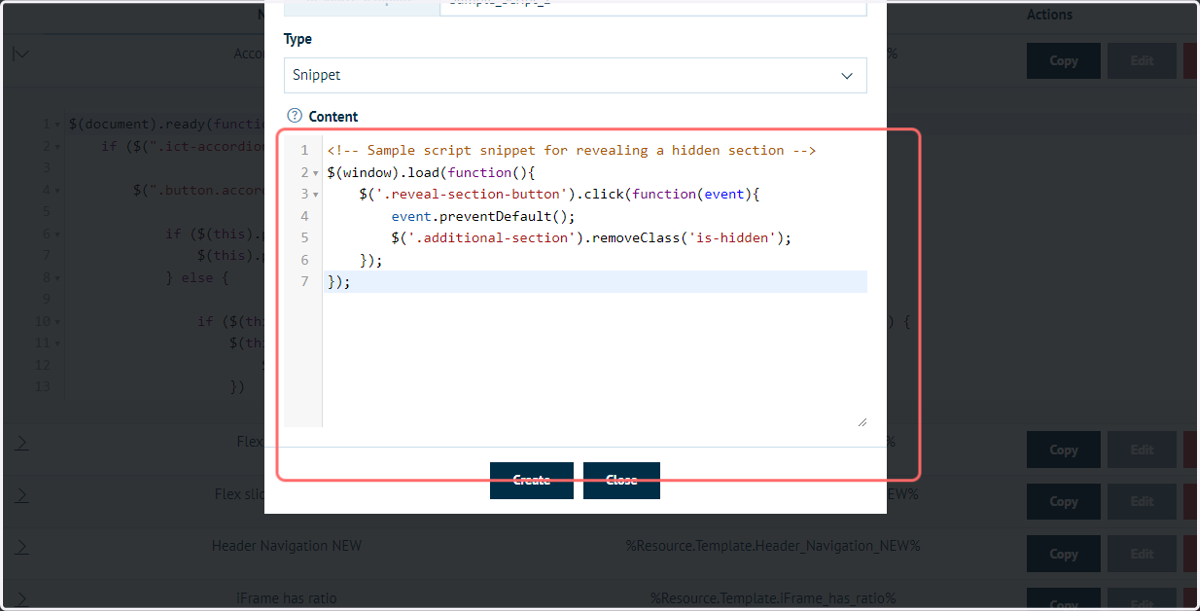The width and height of the screenshot is (1200, 611).
Task: Edit the Header Navigation NEW template
Action: point(1142,554)
